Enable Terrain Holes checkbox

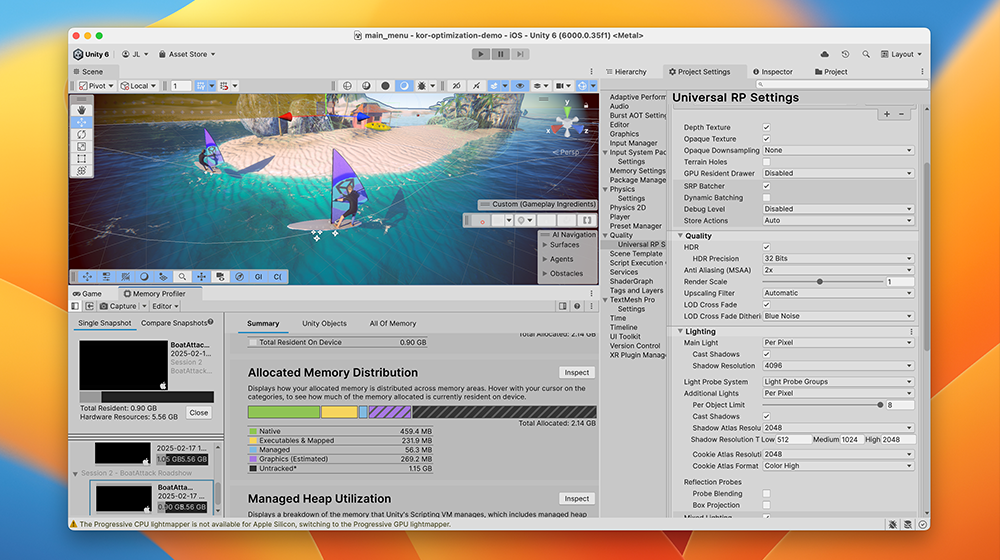(767, 162)
